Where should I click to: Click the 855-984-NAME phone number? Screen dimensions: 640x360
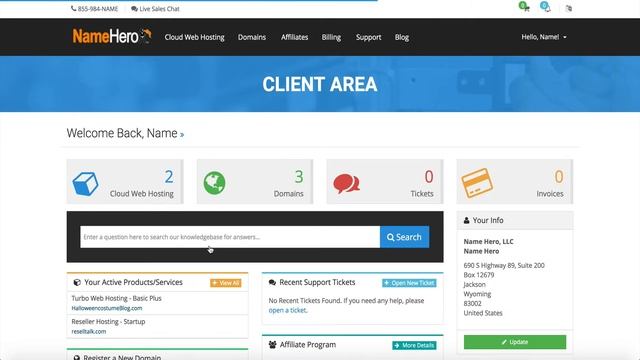click(x=98, y=9)
